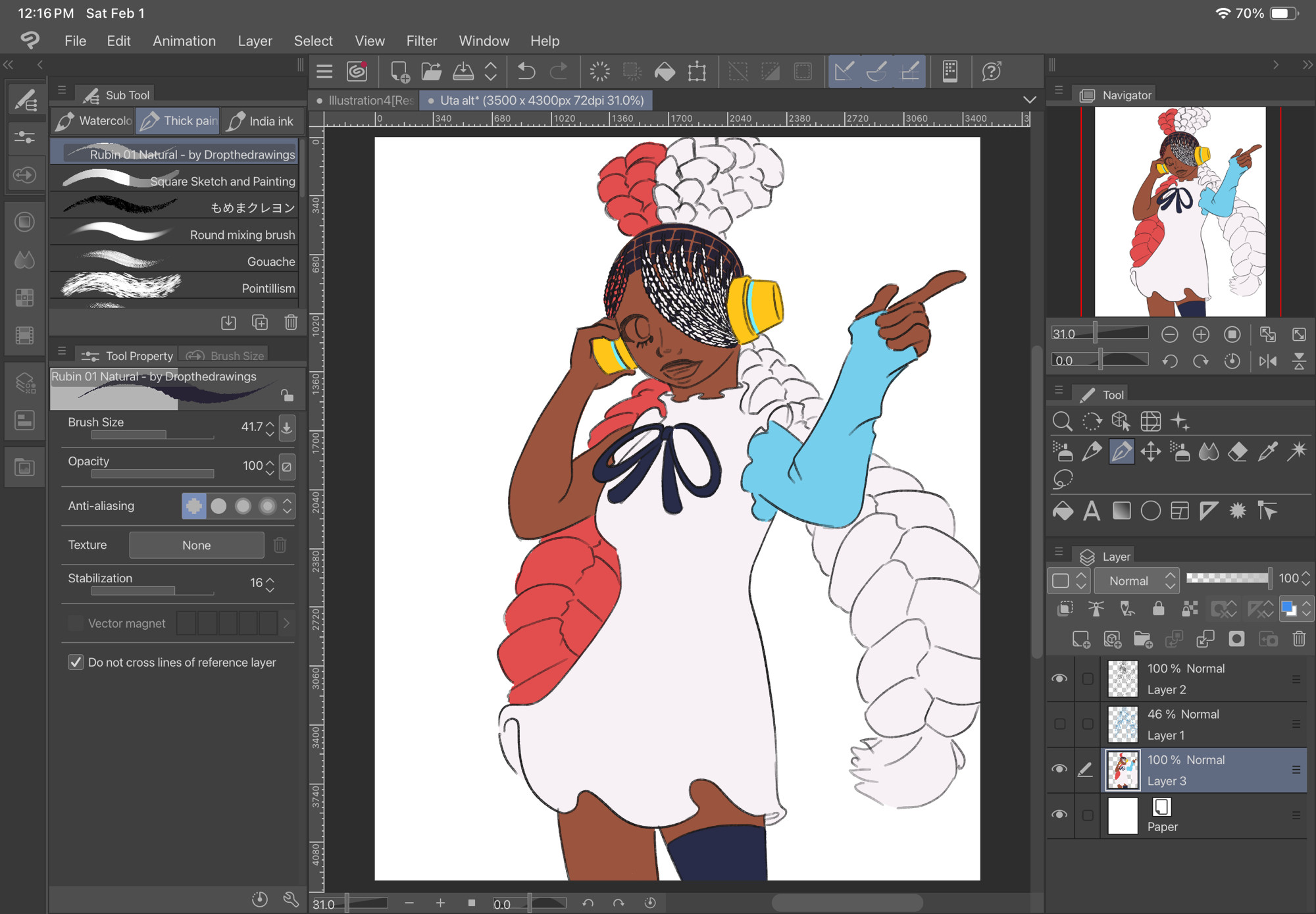This screenshot has height=914, width=1316.
Task: Adjust Brush Size value stepper
Action: click(x=270, y=428)
